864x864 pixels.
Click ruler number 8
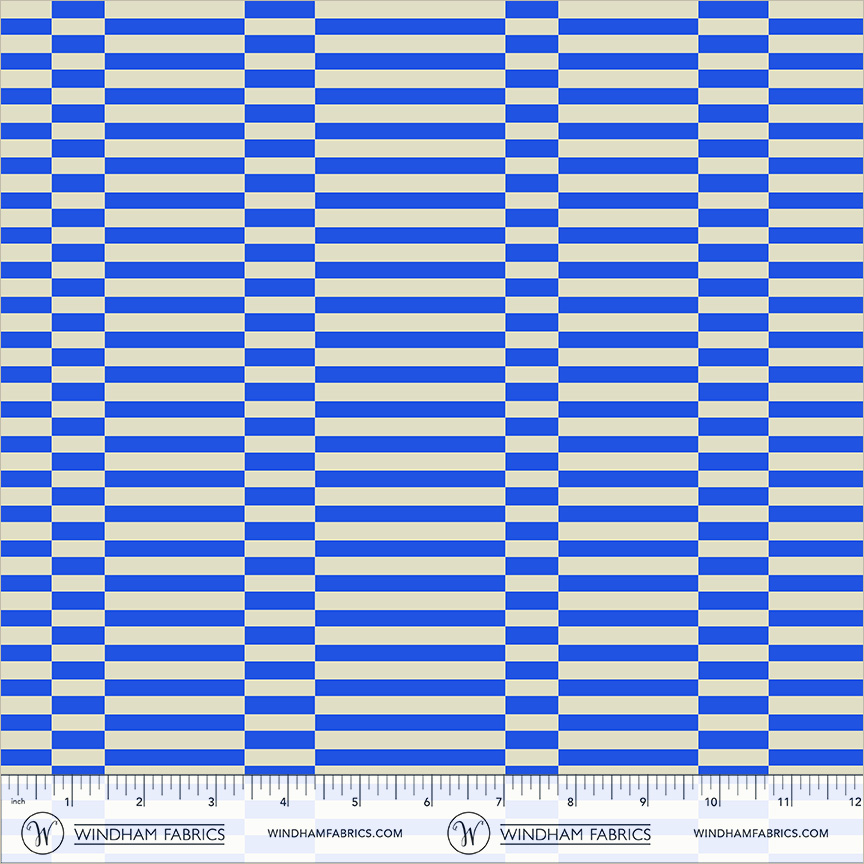tap(570, 802)
